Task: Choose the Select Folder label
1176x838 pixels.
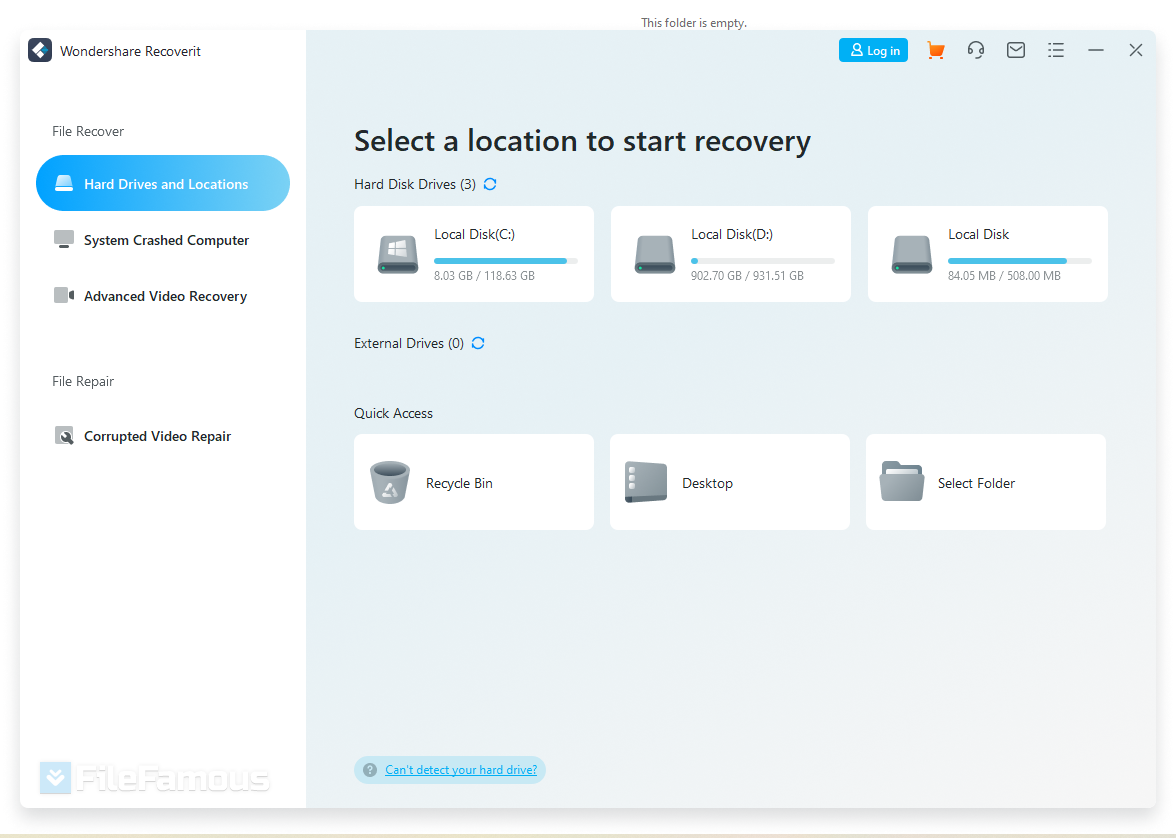Action: [x=976, y=483]
